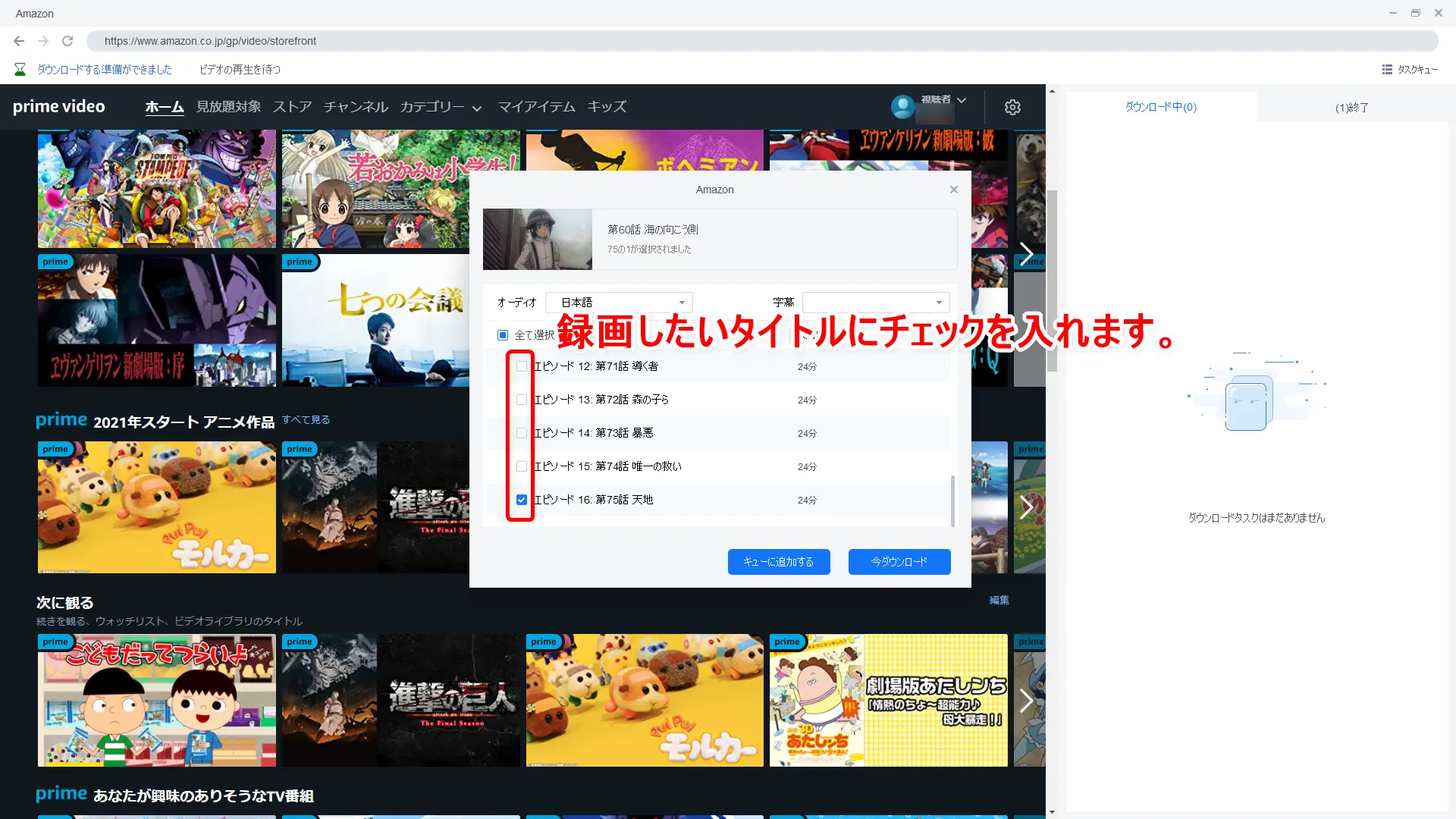Screen dimensions: 1456x819
Task: Click すべて見る link for 2021 anime
Action: [x=306, y=419]
